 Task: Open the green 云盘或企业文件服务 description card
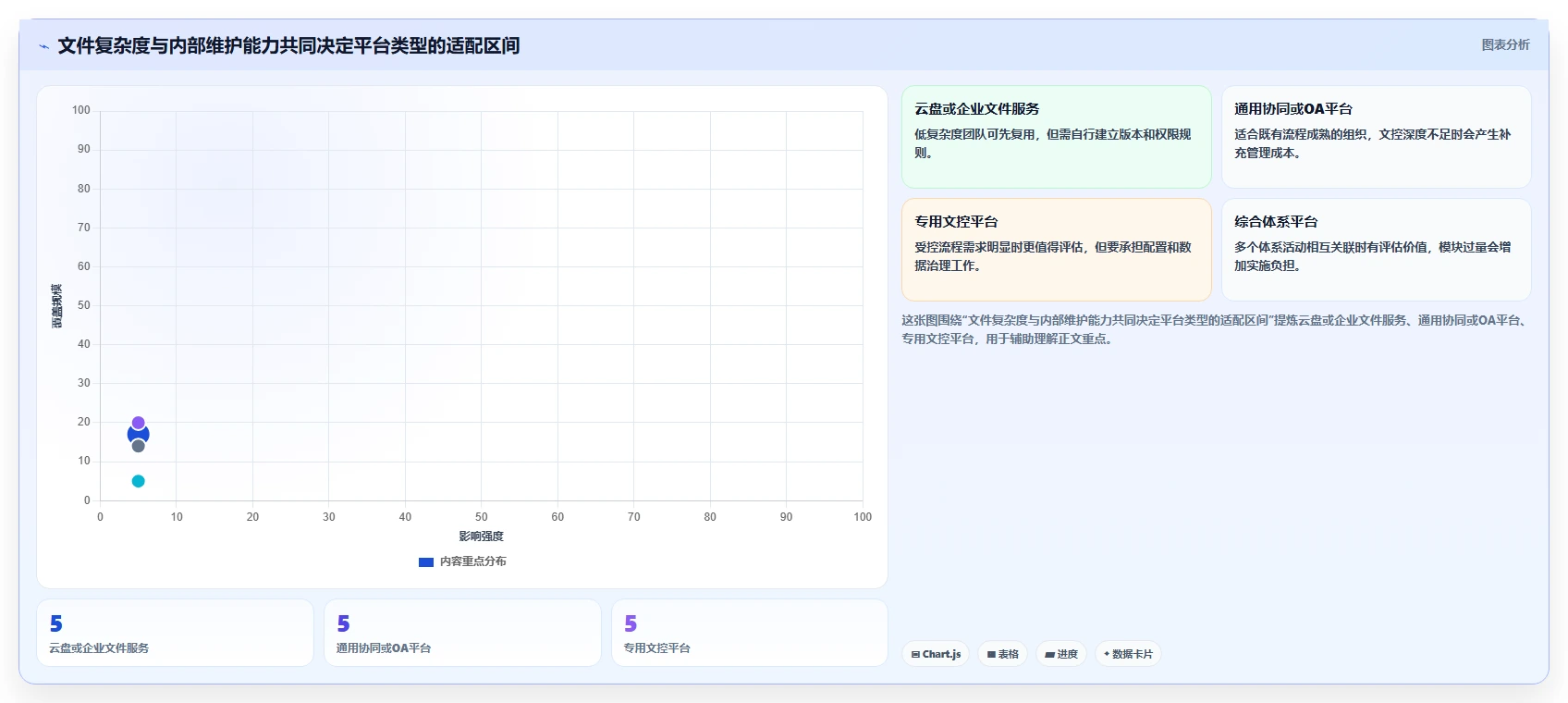pyautogui.click(x=1057, y=137)
